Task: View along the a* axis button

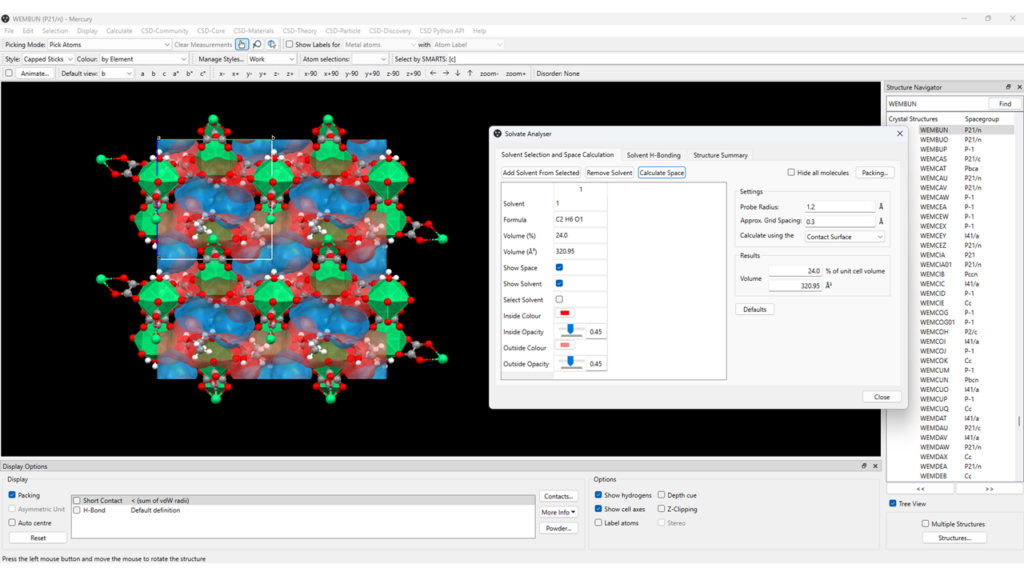Action: pyautogui.click(x=176, y=73)
